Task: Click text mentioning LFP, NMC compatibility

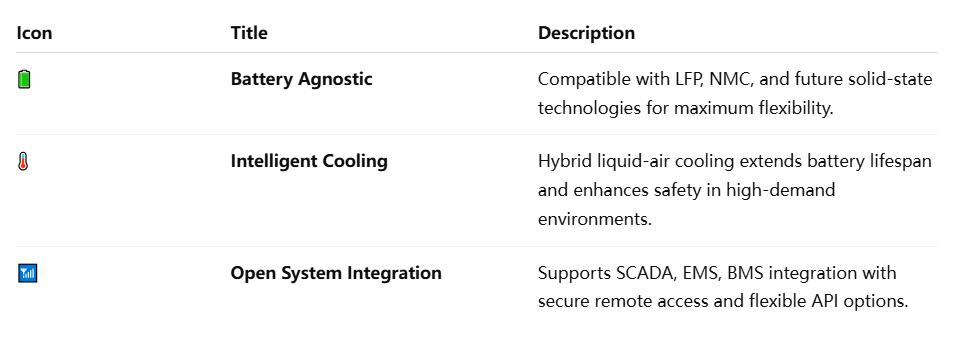Action: (735, 79)
